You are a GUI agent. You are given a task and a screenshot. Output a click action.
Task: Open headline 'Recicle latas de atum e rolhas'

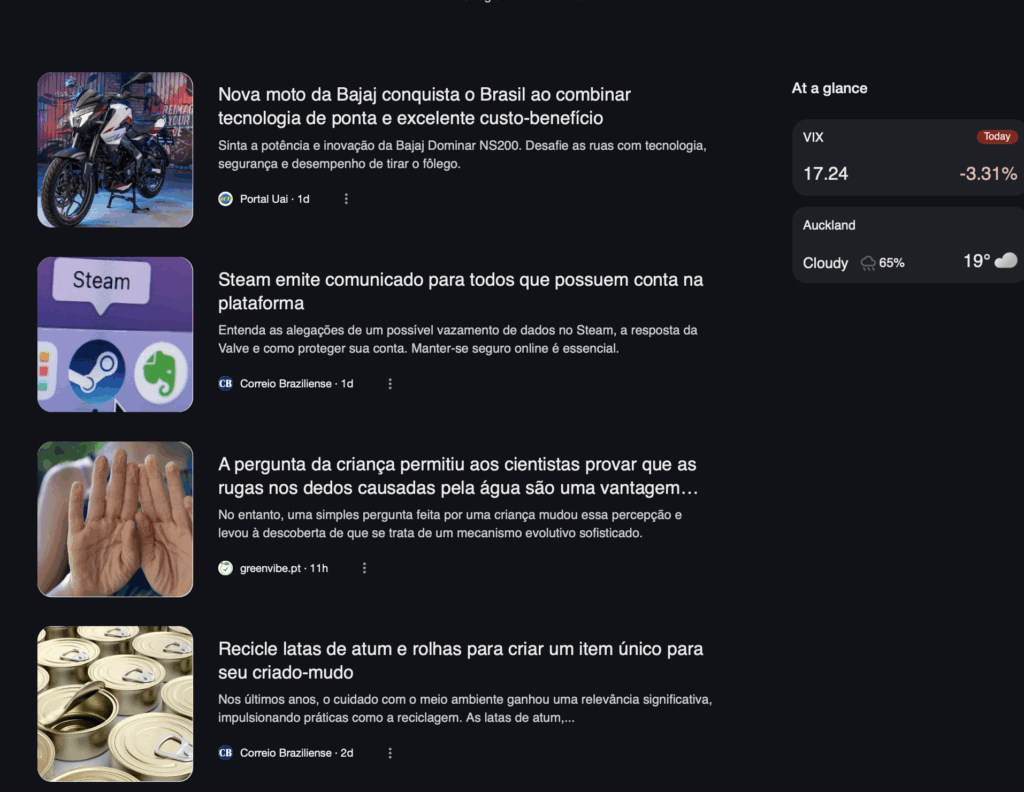click(x=460, y=660)
